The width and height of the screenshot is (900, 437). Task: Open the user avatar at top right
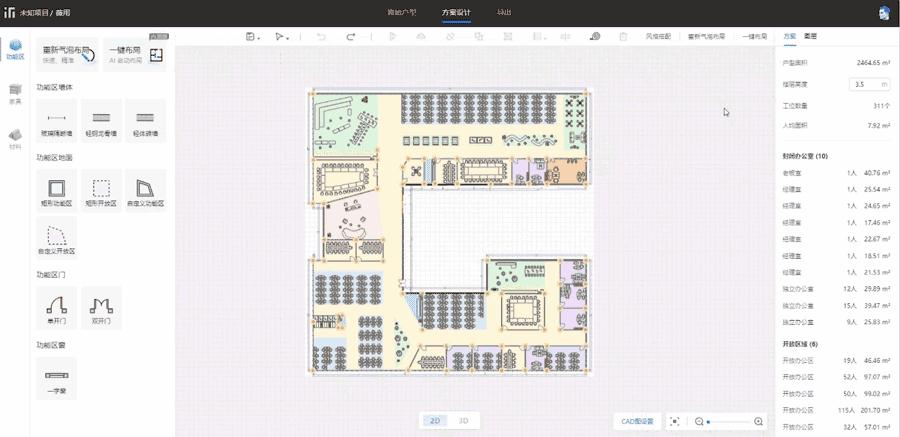(885, 13)
